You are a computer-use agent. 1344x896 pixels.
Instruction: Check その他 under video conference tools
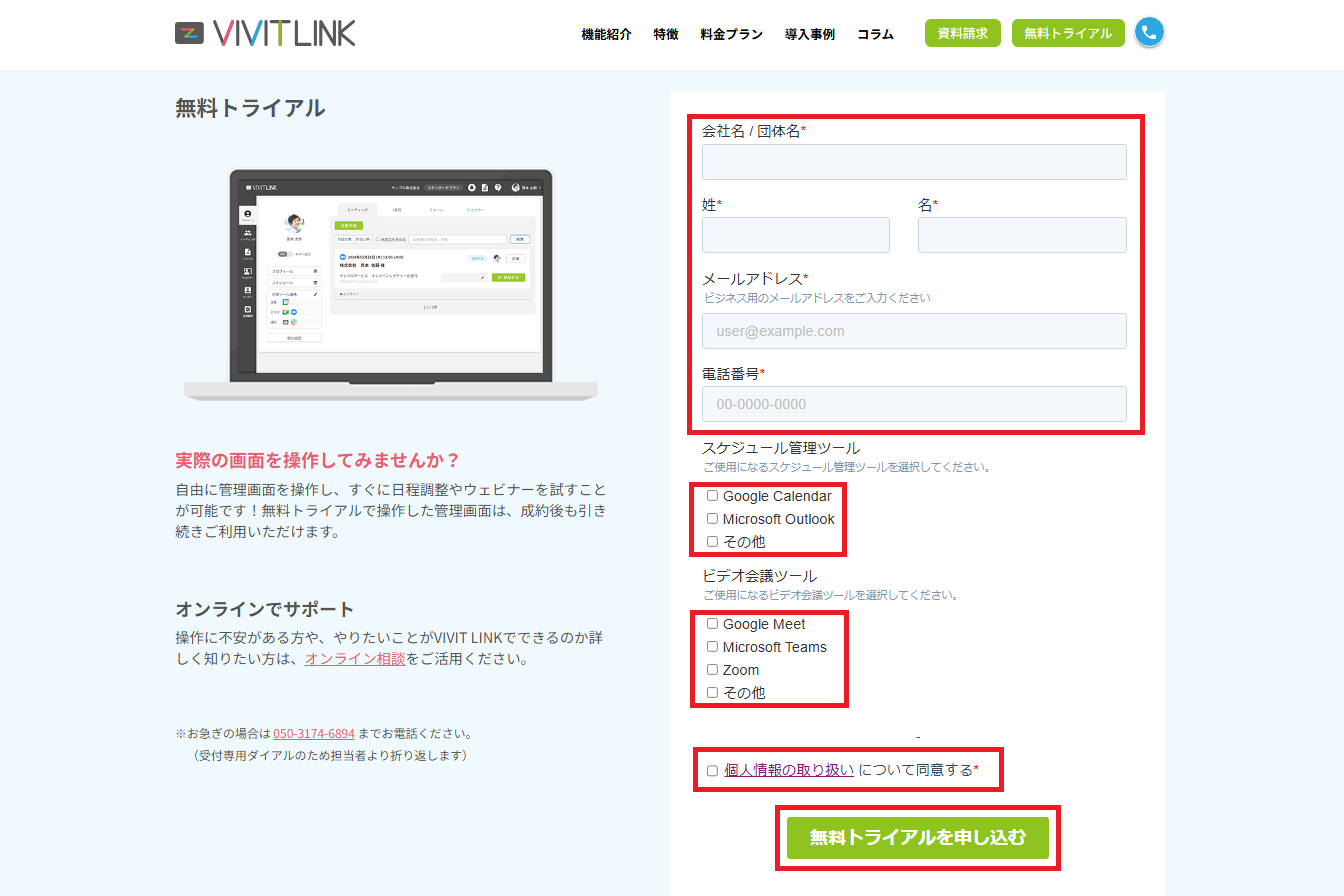712,692
